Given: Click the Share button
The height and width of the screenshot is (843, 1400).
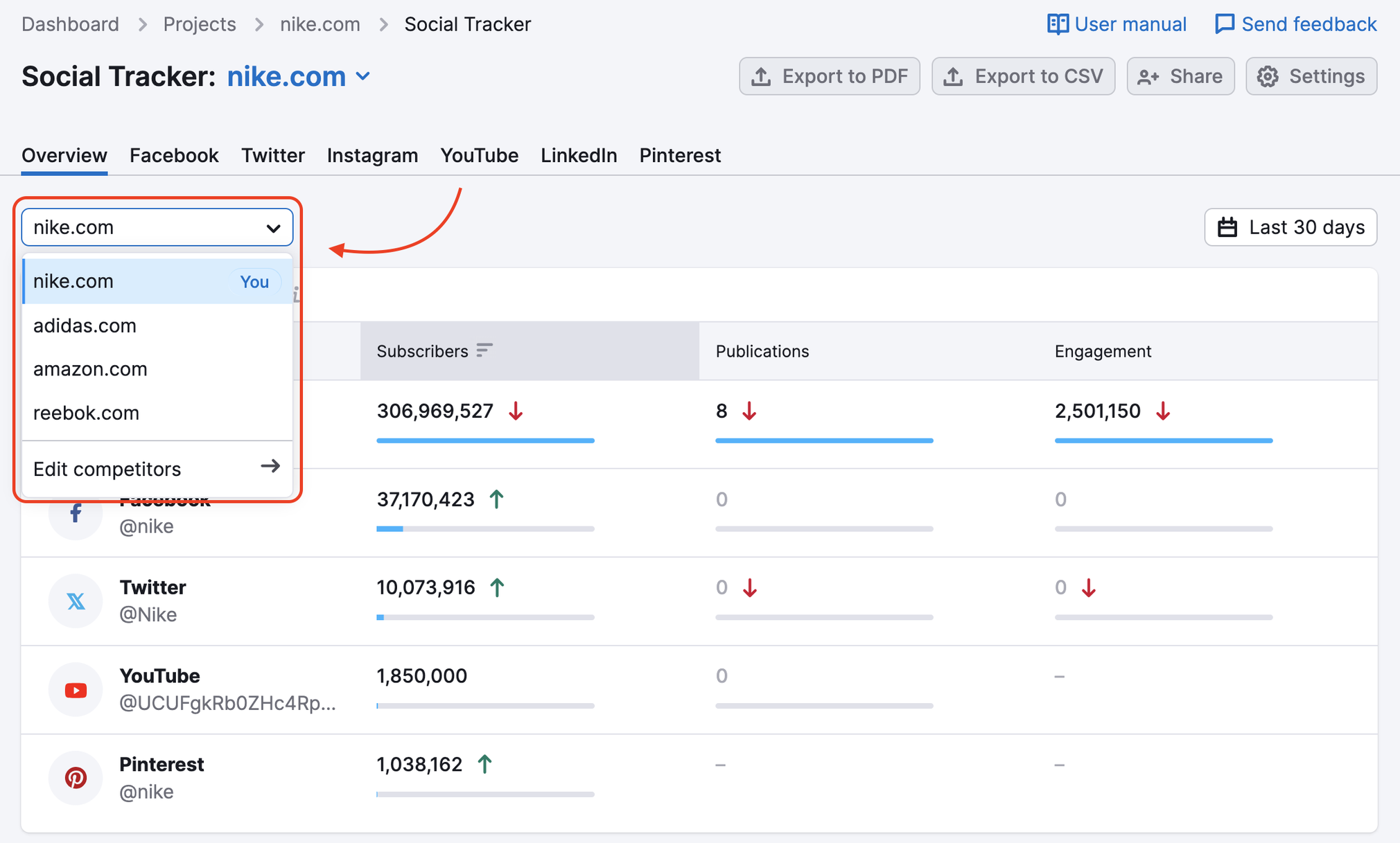Looking at the screenshot, I should [x=1180, y=76].
